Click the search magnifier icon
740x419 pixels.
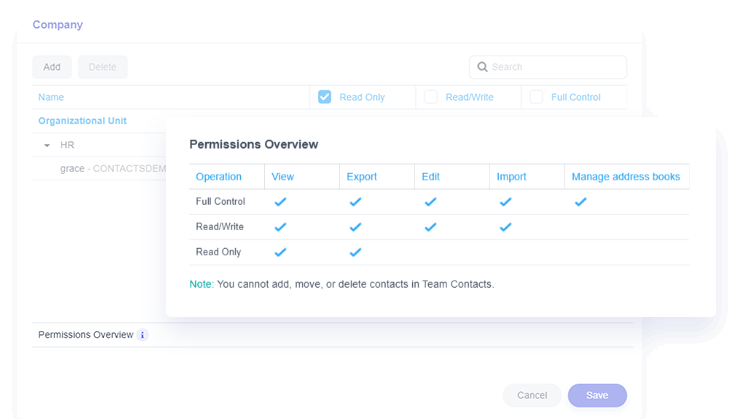pos(482,67)
